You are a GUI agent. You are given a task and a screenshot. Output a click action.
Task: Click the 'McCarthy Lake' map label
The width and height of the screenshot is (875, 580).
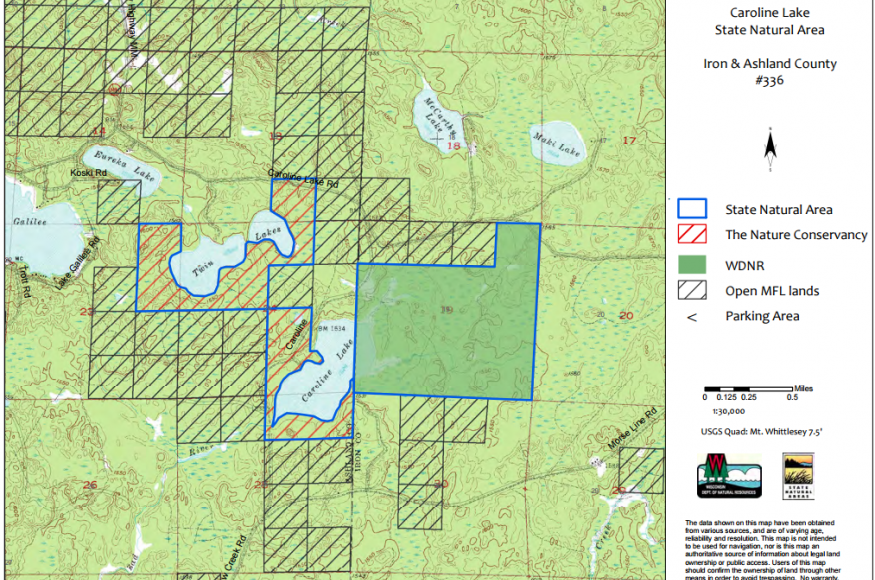click(x=438, y=118)
